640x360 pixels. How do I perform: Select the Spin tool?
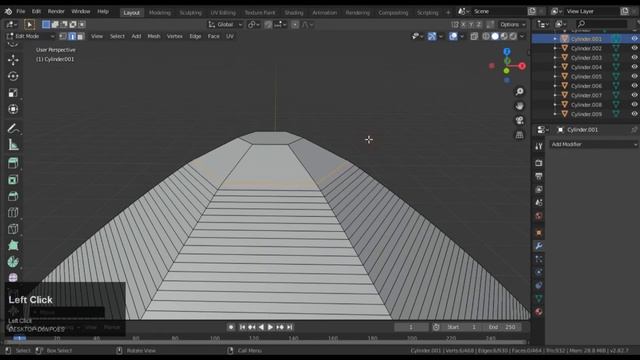[13, 262]
